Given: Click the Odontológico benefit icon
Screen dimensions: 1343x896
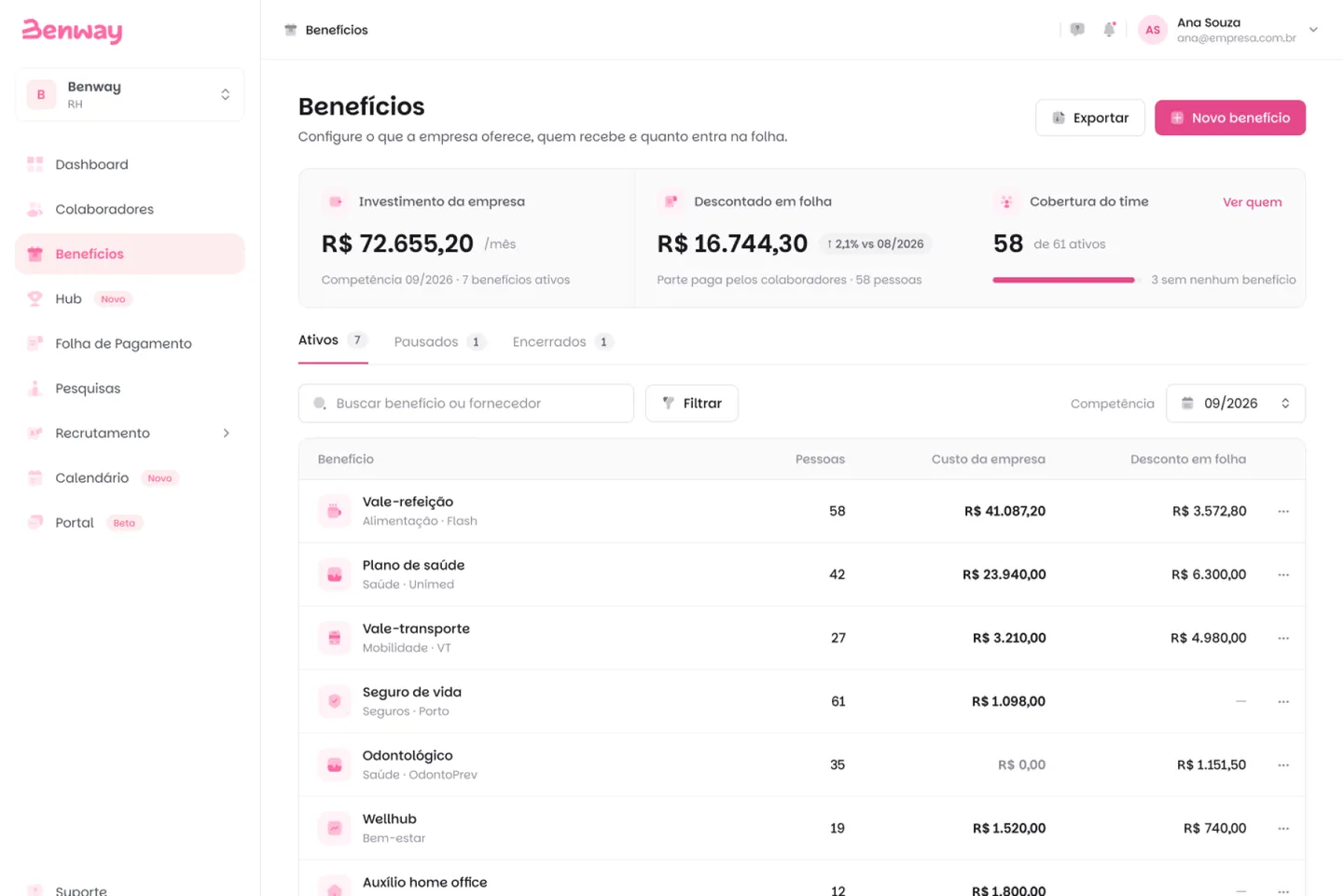Looking at the screenshot, I should coord(335,765).
